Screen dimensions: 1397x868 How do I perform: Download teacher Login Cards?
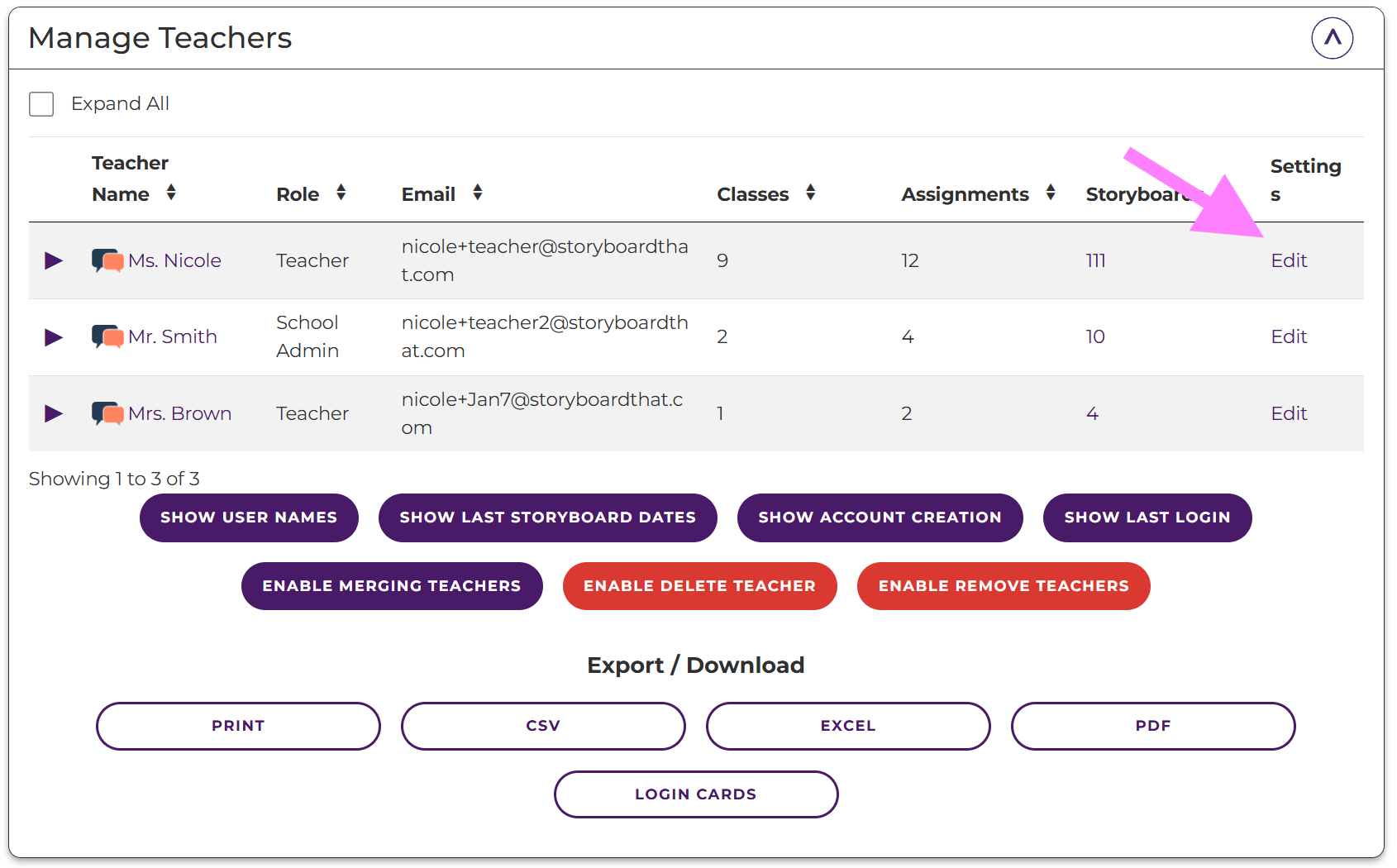695,794
